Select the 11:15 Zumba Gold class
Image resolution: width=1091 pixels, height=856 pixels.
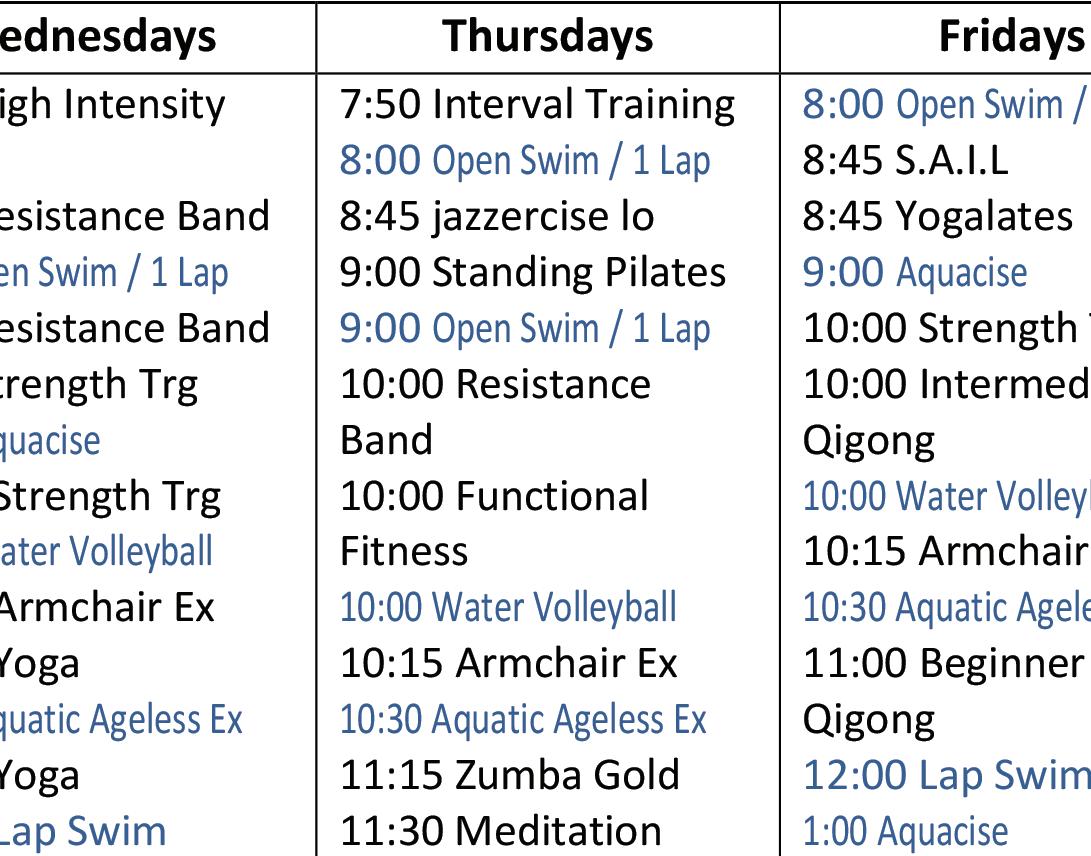pyautogui.click(x=510, y=775)
